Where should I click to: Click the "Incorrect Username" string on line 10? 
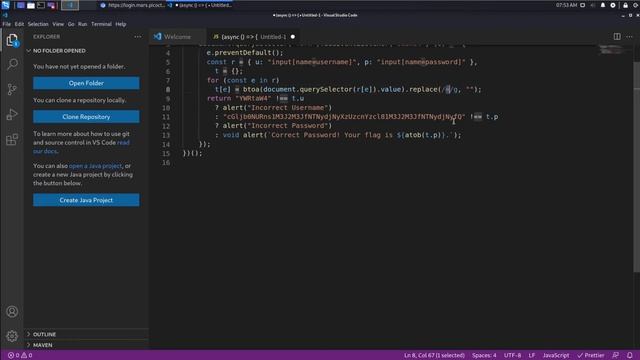[289, 108]
